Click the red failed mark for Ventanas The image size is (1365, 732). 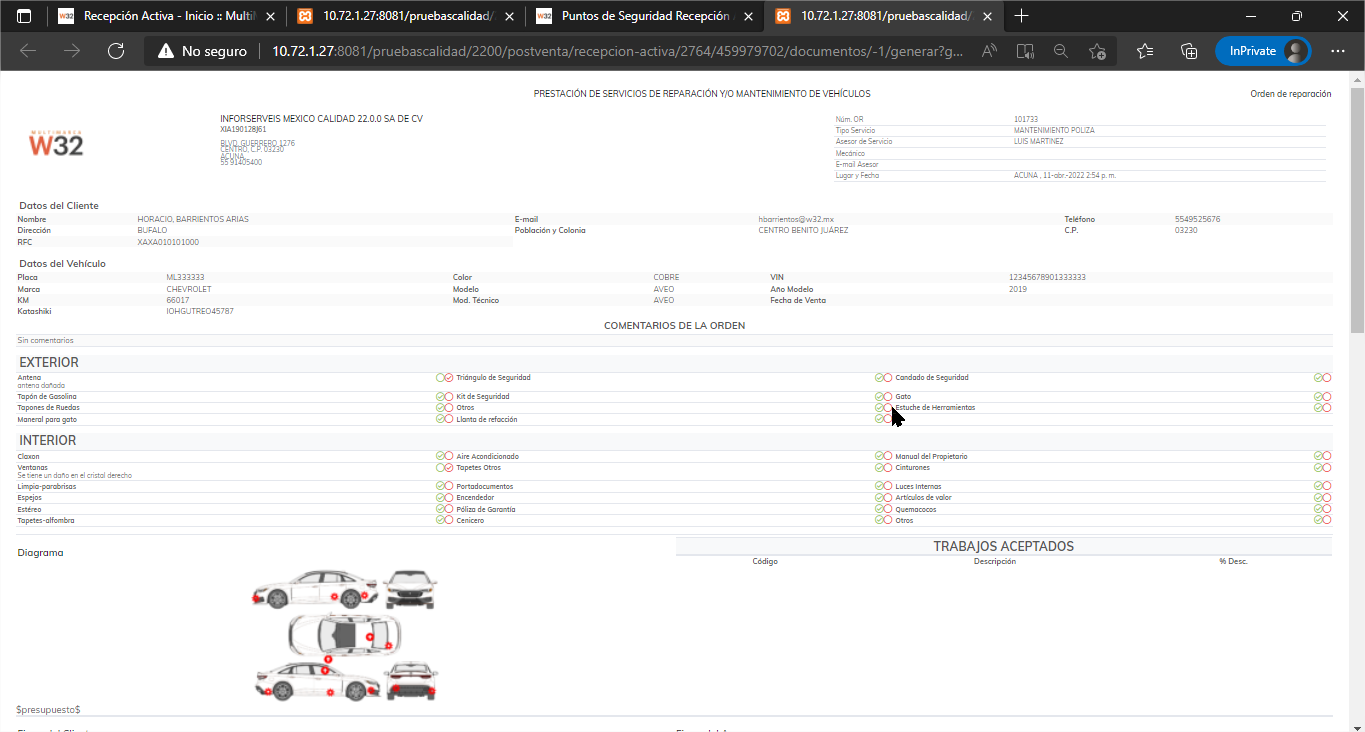[449, 467]
